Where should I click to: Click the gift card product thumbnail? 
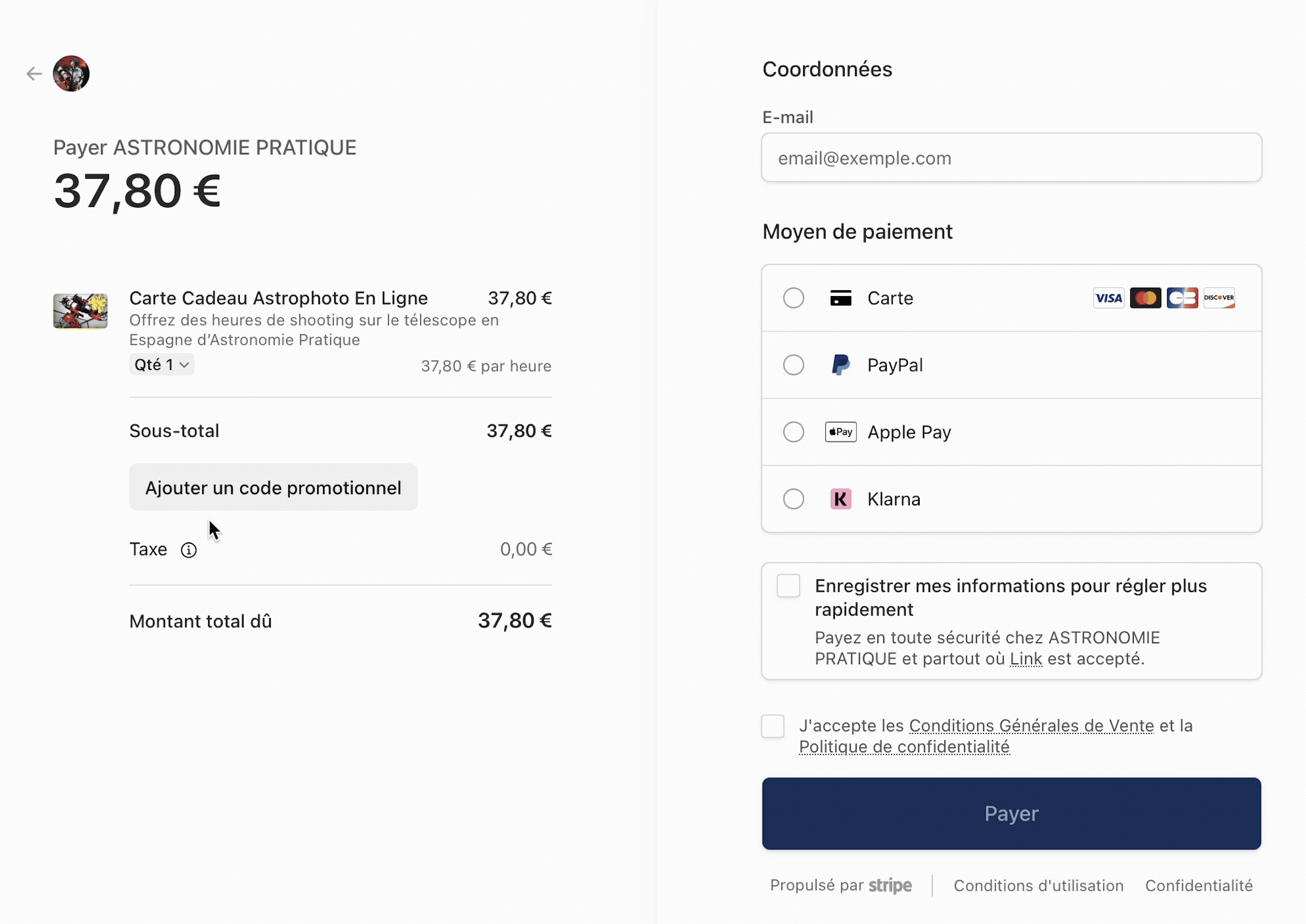coord(80,311)
